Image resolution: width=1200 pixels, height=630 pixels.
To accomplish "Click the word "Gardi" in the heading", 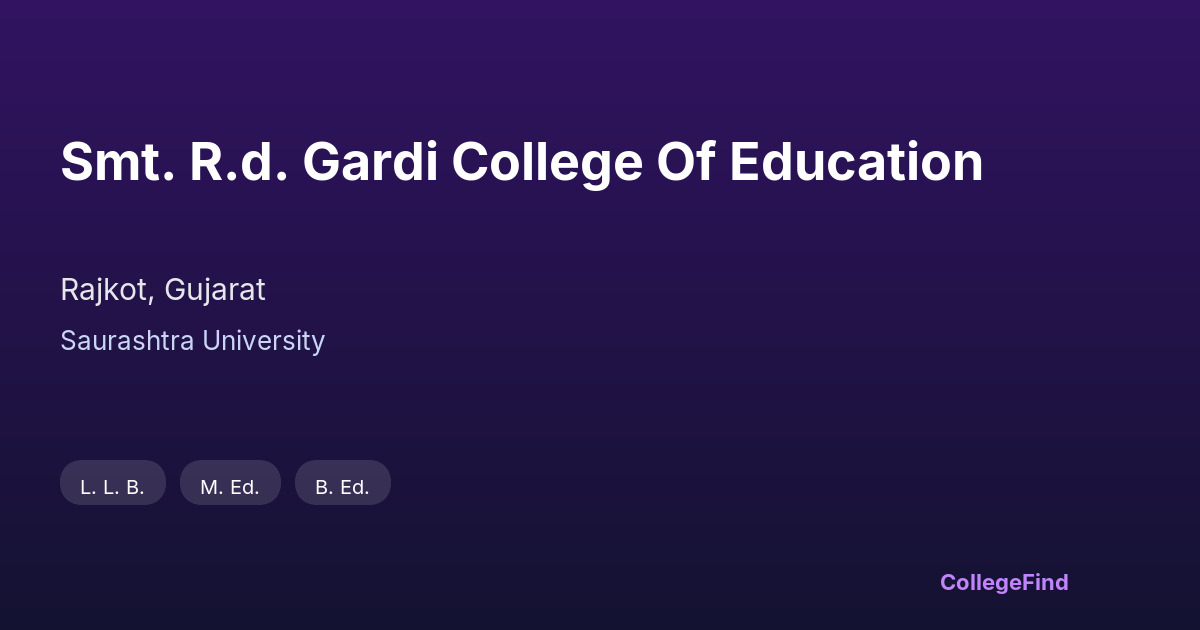I will 370,162.
